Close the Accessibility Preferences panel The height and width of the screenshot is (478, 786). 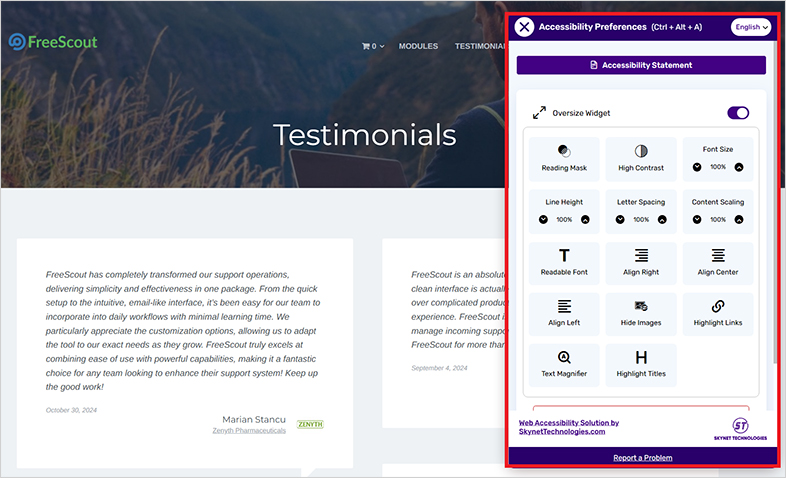click(x=524, y=27)
